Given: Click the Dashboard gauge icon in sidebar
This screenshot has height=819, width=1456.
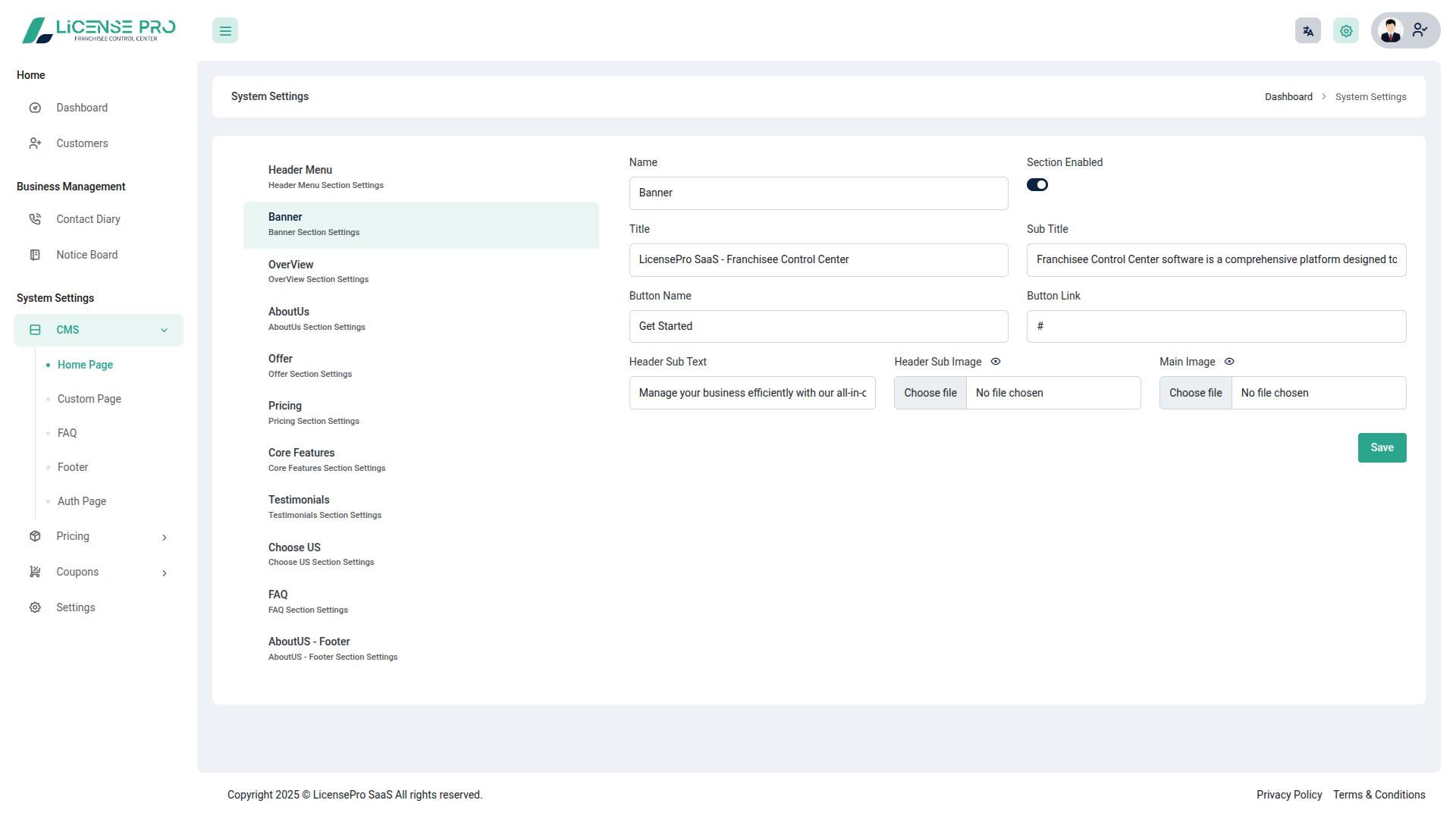Looking at the screenshot, I should point(35,108).
